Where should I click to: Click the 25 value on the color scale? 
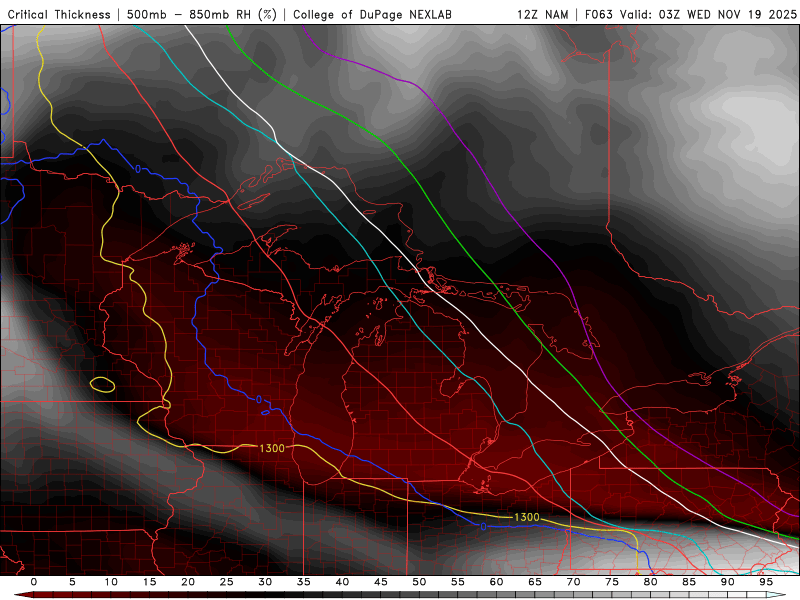point(227,582)
